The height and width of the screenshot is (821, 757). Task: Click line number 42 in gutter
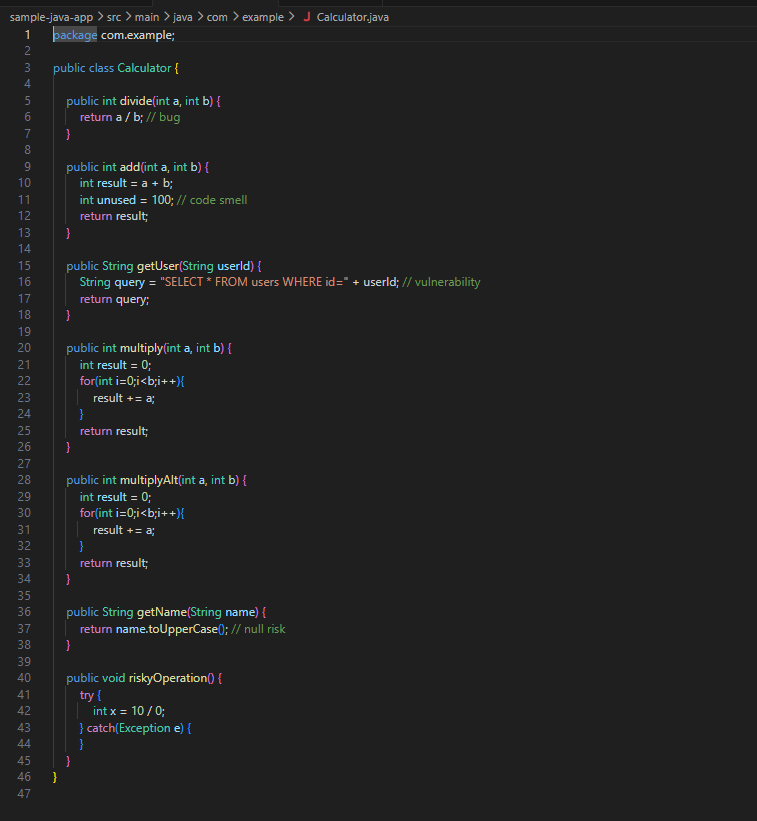tap(24, 711)
